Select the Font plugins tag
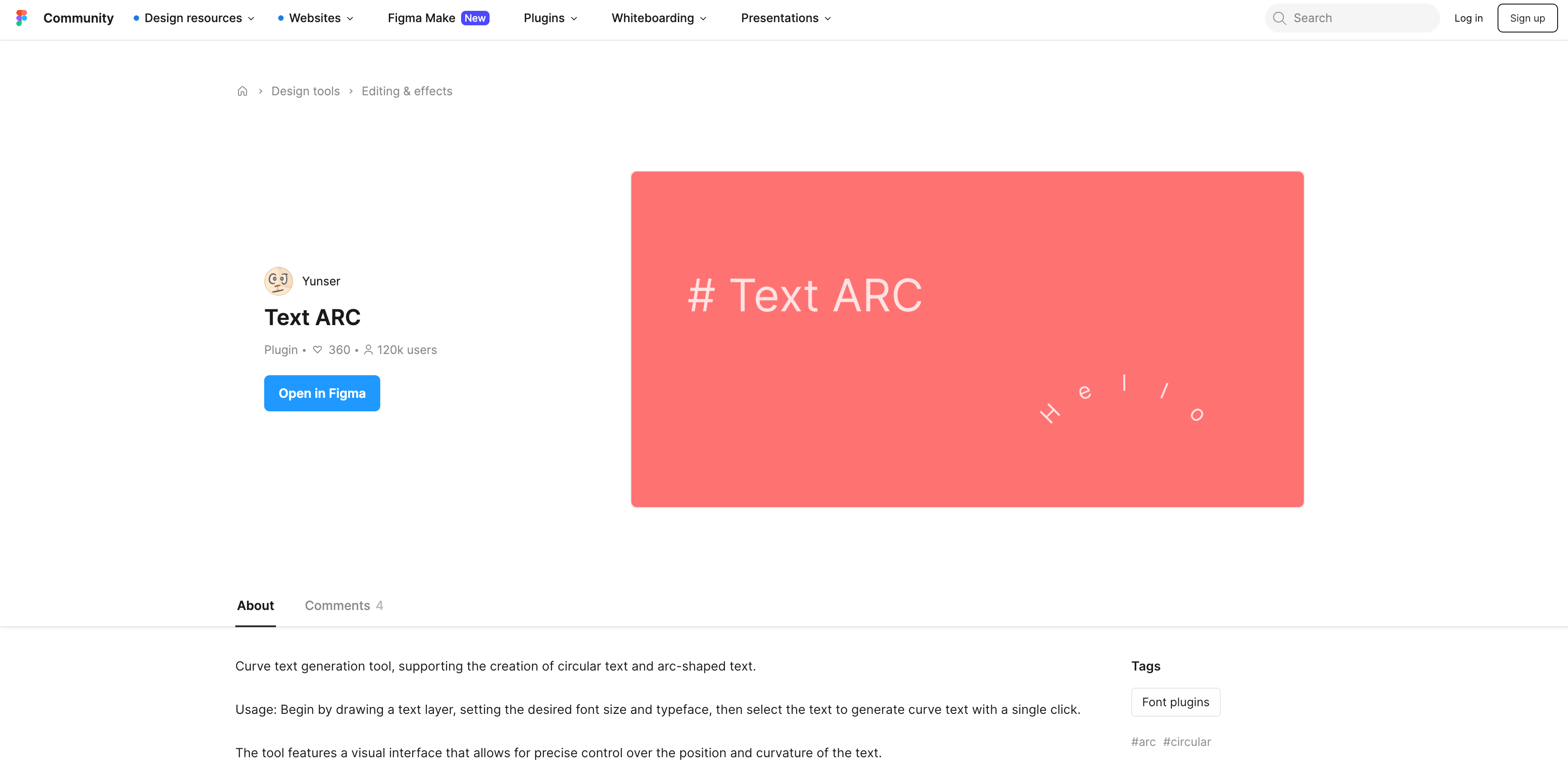 tap(1175, 702)
